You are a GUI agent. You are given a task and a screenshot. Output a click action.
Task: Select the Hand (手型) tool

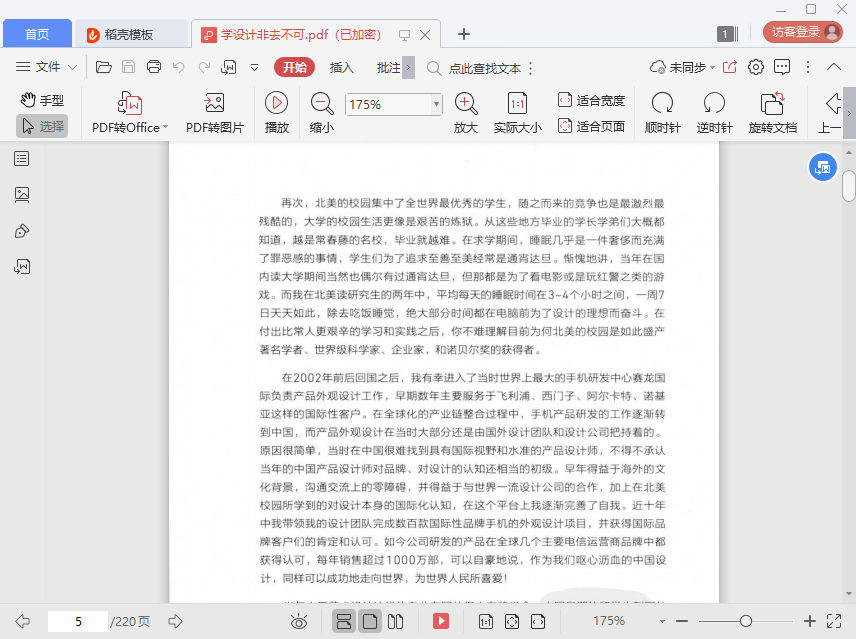point(42,100)
